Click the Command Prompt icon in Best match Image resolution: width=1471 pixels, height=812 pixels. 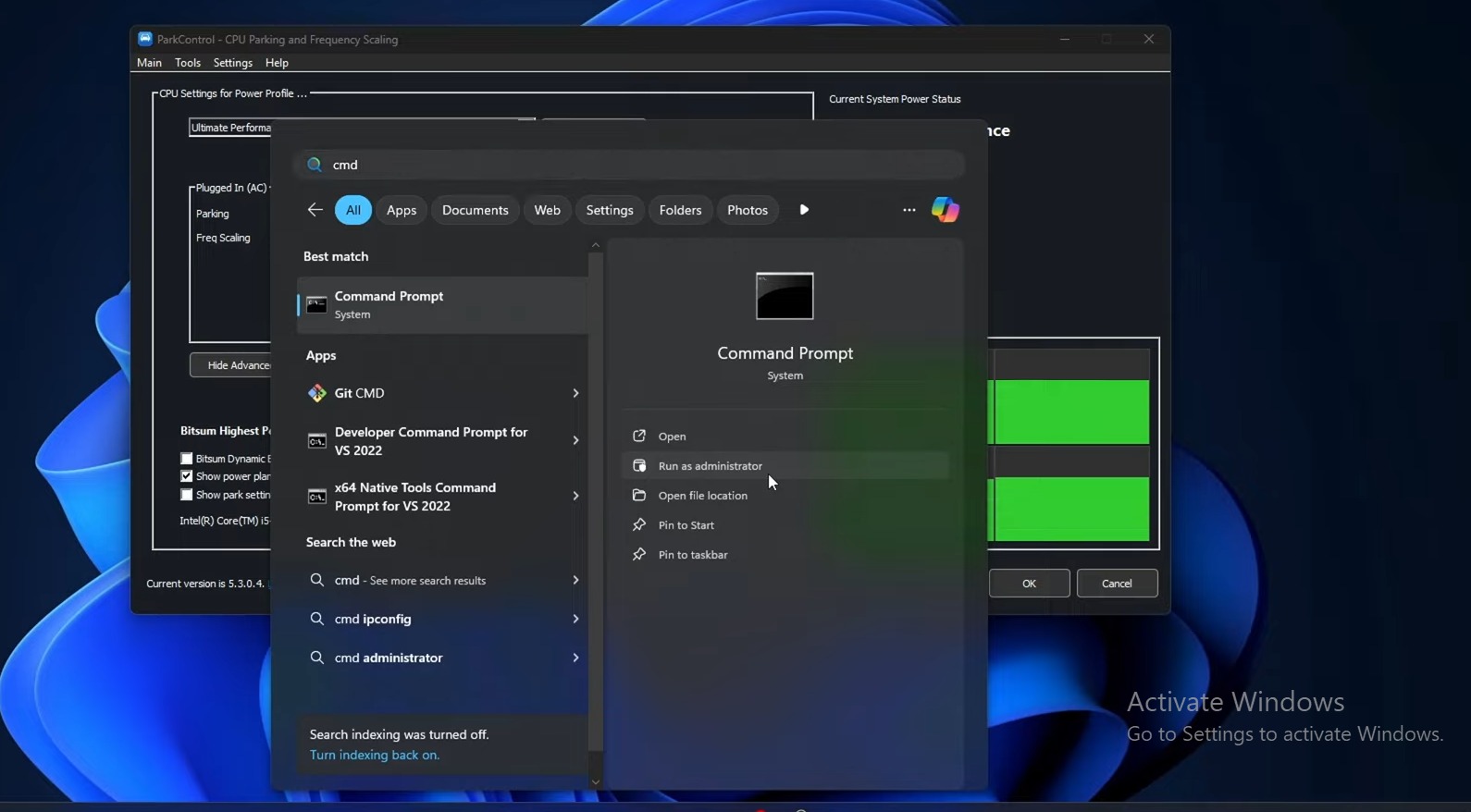pyautogui.click(x=316, y=305)
